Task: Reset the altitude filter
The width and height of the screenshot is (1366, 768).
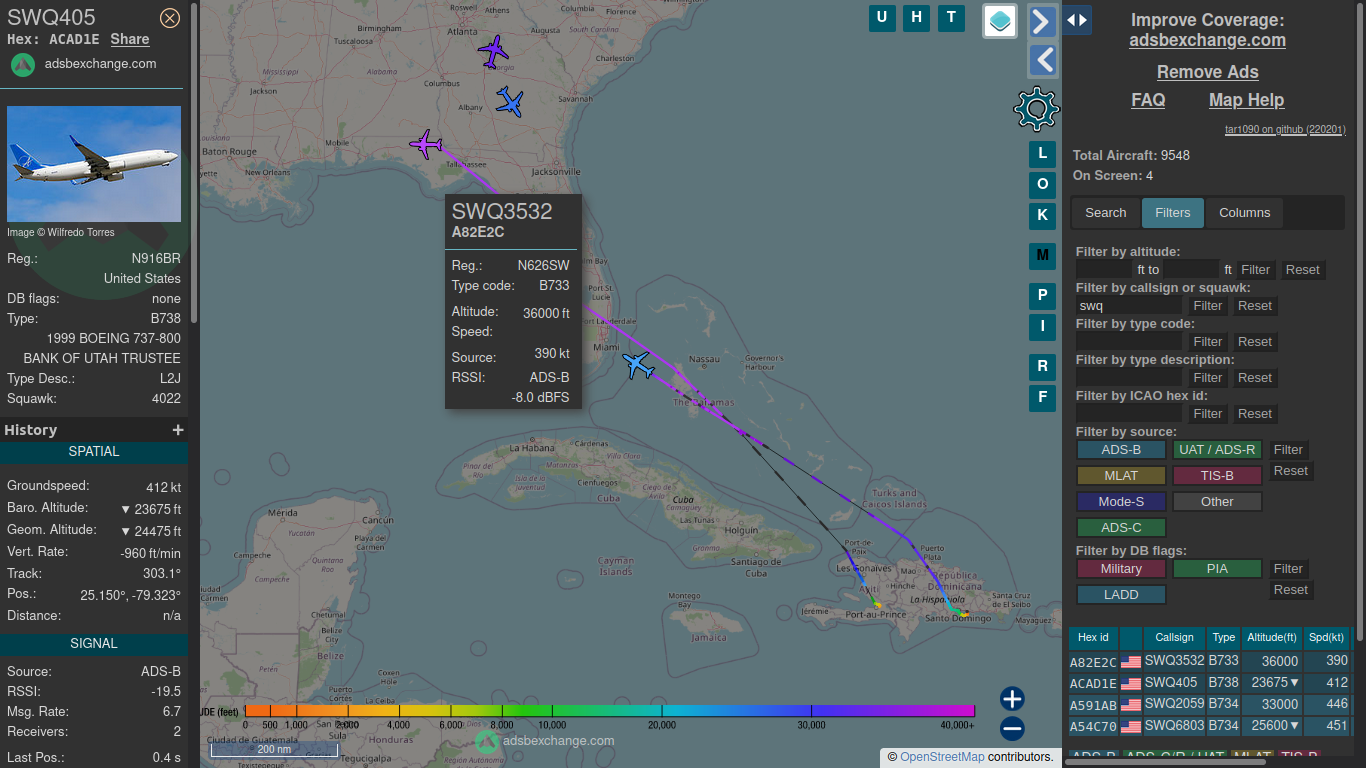Action: (x=1302, y=270)
